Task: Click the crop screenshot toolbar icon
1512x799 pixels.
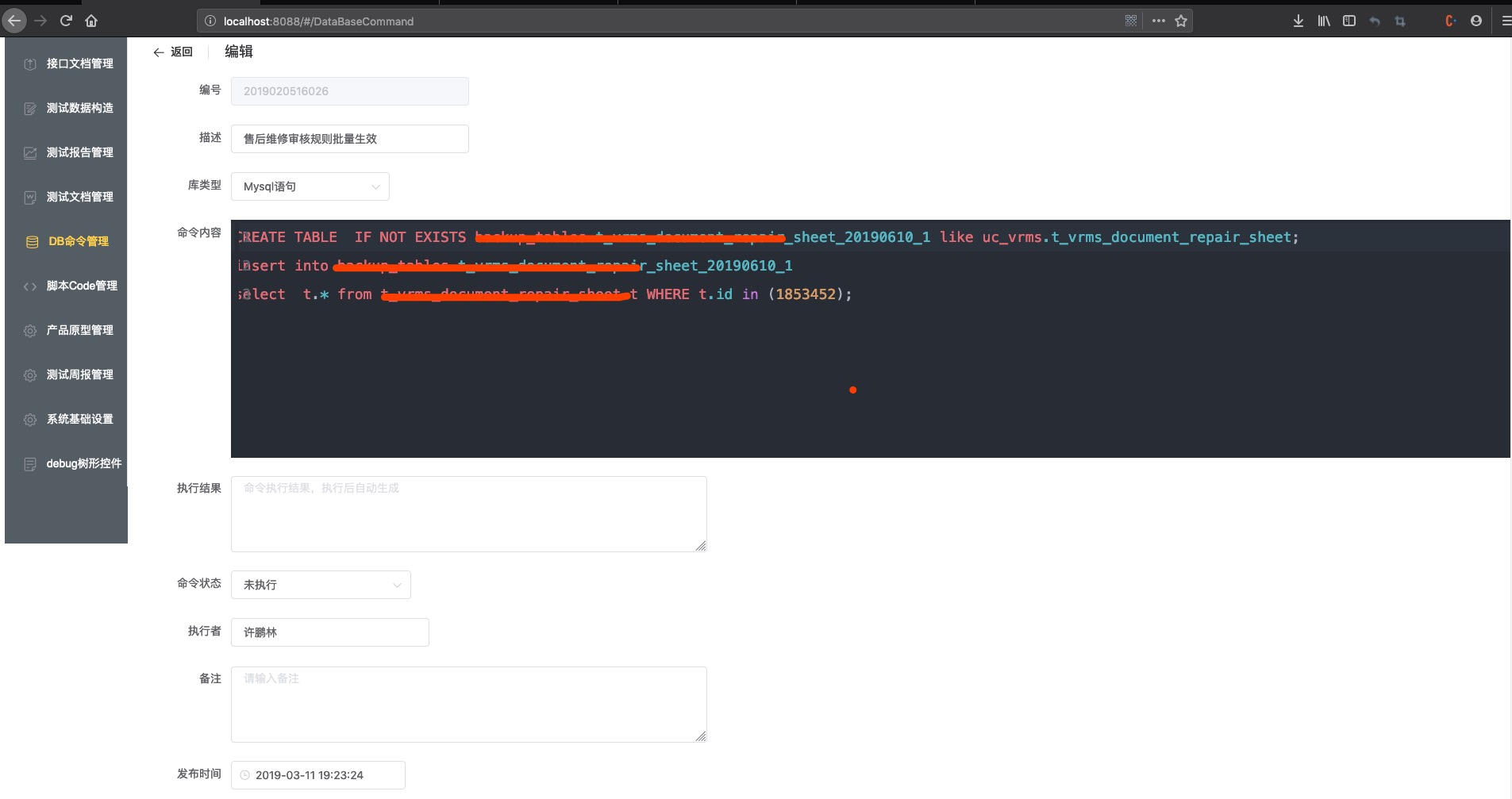Action: coord(1400,21)
